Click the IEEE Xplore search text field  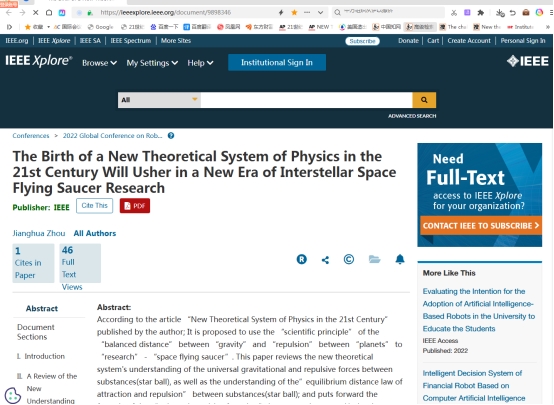coord(306,100)
